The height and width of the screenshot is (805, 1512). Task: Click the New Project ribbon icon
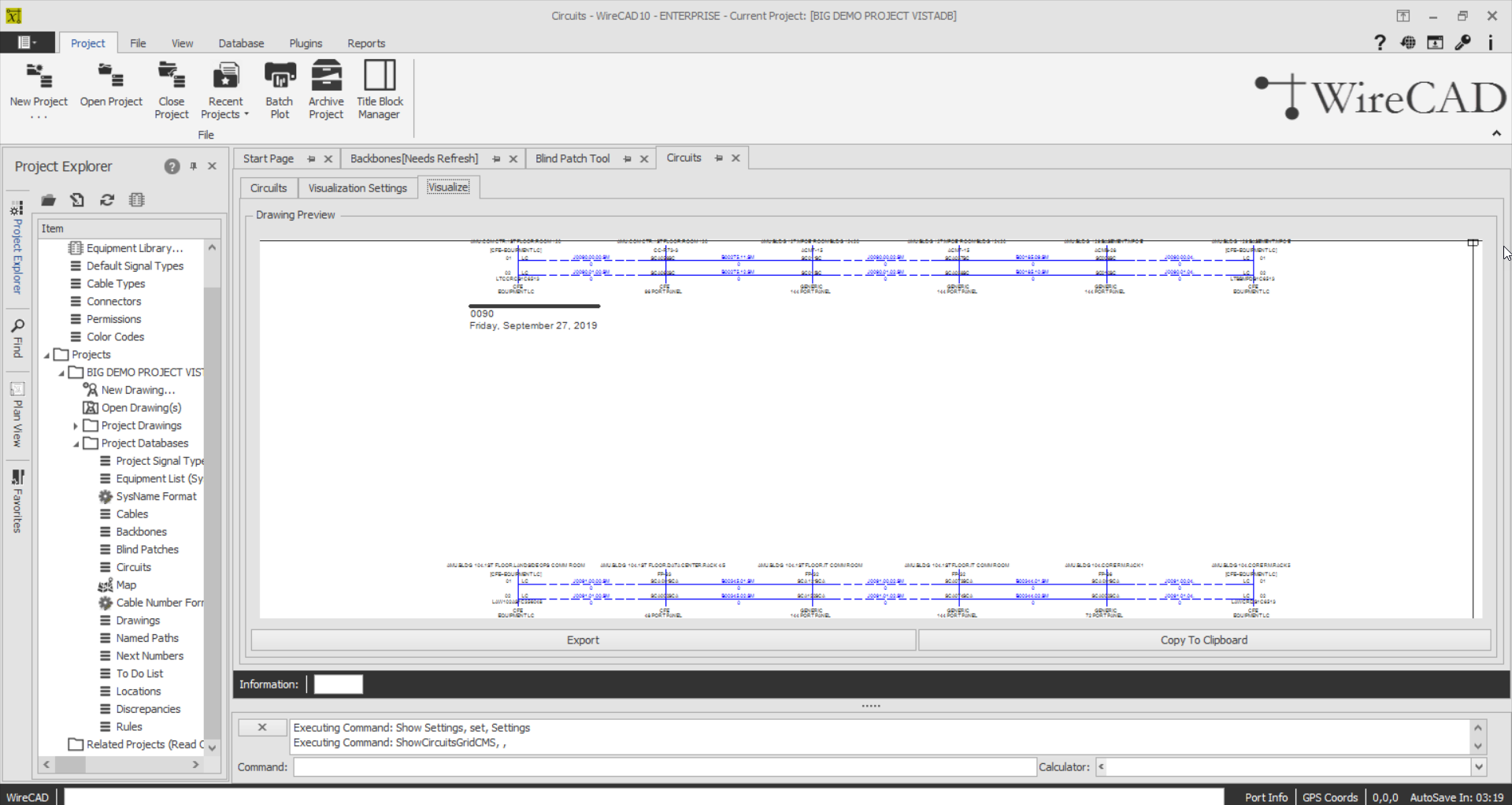(39, 90)
